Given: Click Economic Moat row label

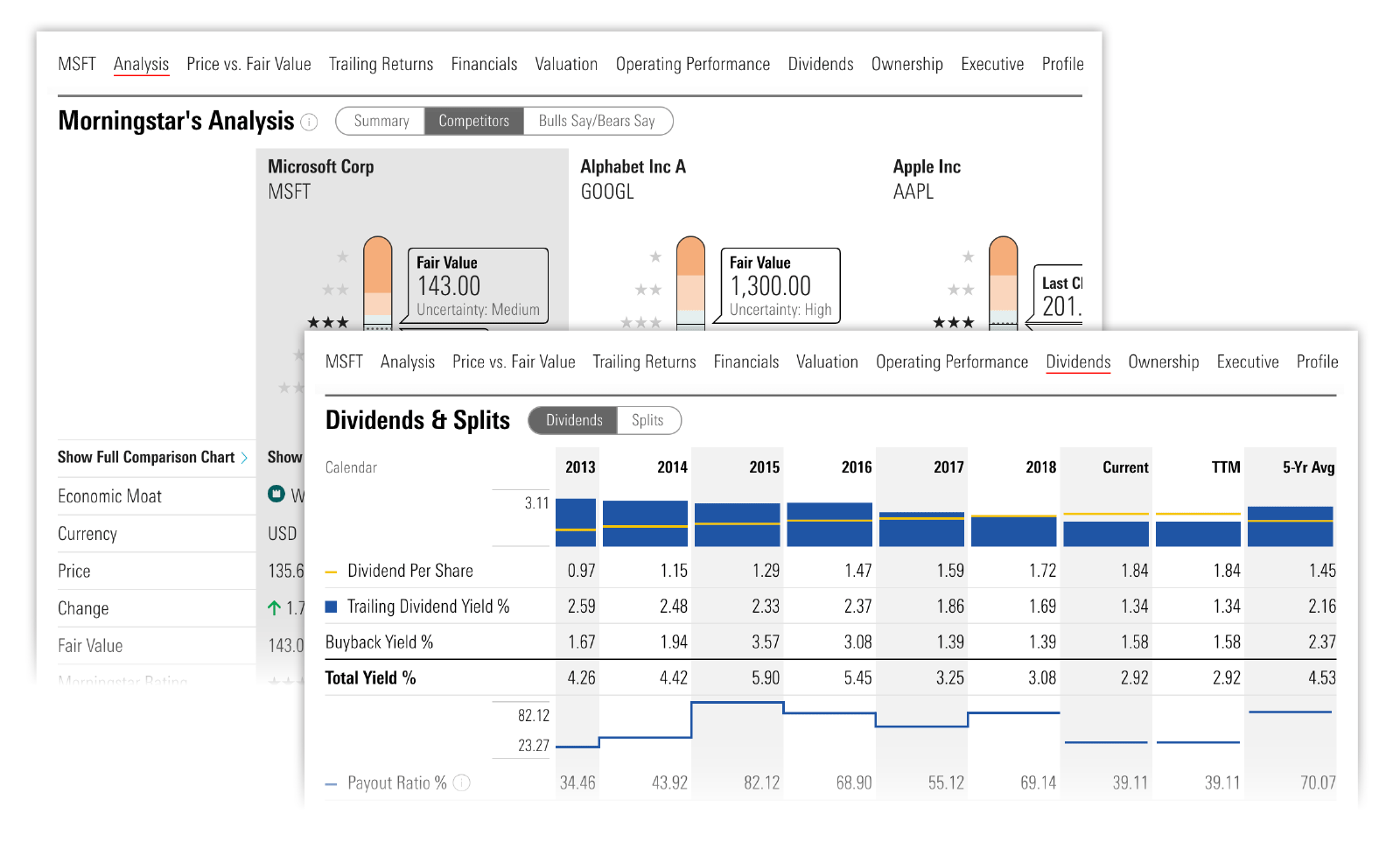Looking at the screenshot, I should [109, 496].
